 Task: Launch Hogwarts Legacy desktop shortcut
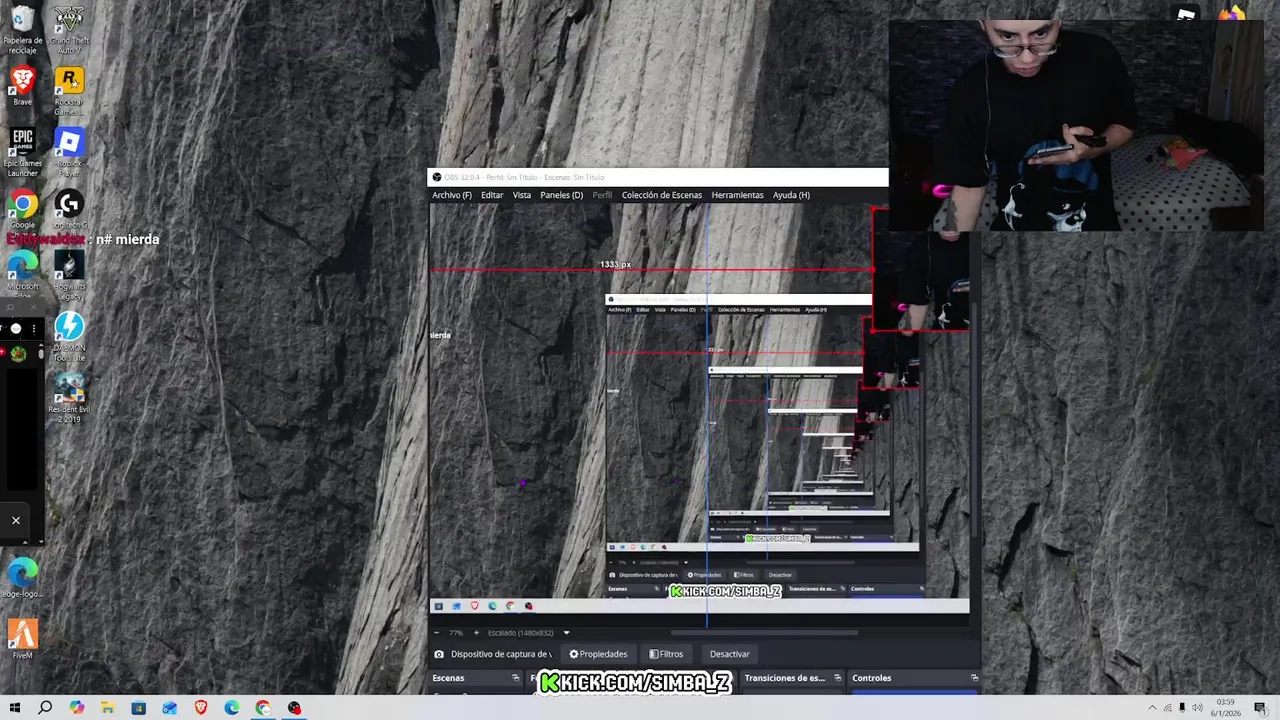point(68,275)
